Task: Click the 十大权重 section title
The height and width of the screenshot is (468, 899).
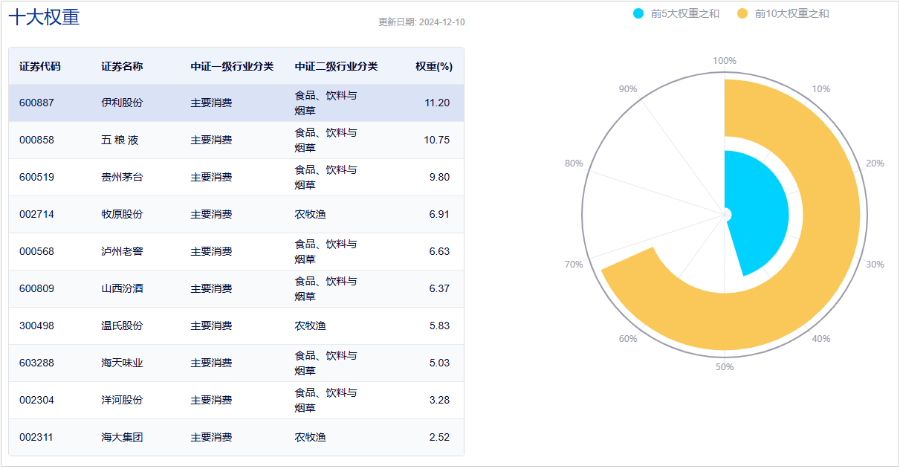Action: pos(44,17)
